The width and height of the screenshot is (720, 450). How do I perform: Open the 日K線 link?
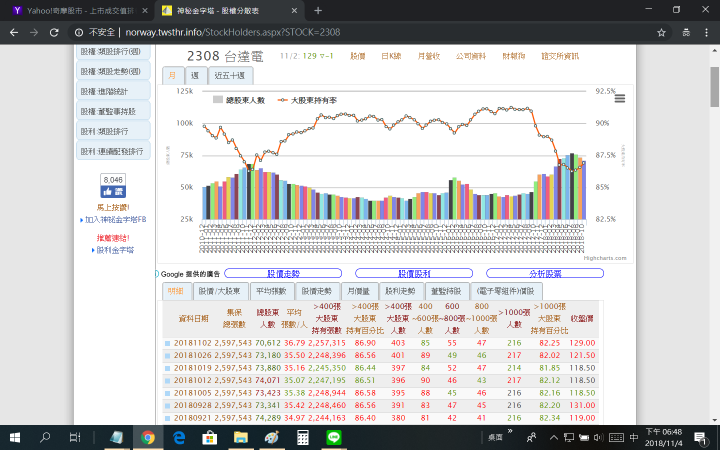pyautogui.click(x=390, y=57)
